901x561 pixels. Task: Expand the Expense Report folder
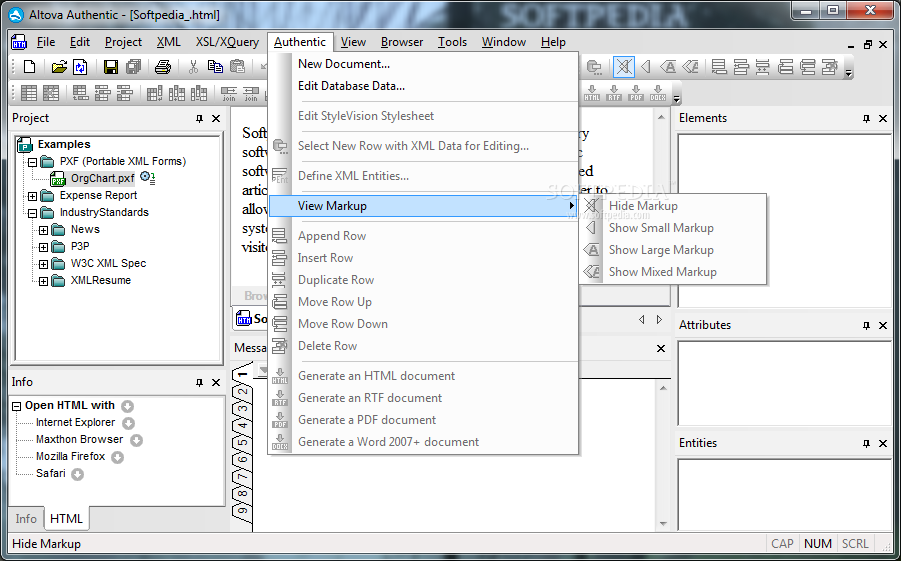click(32, 197)
